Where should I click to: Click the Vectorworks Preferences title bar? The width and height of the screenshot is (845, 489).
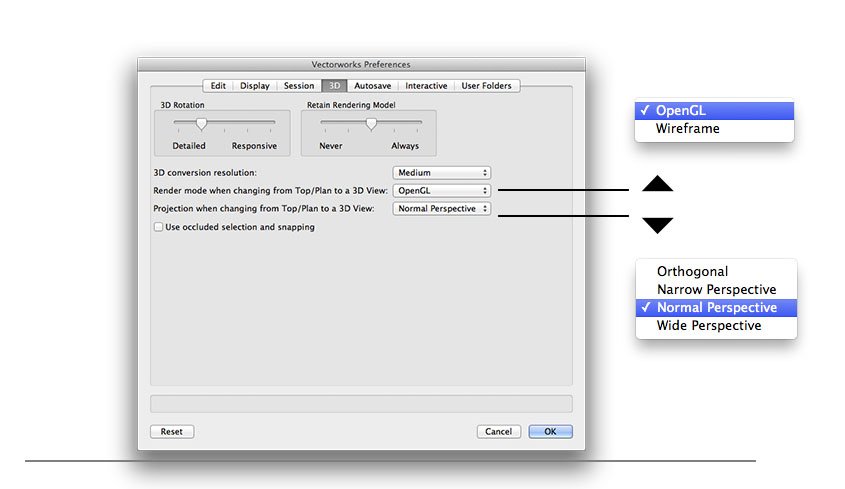pos(361,65)
